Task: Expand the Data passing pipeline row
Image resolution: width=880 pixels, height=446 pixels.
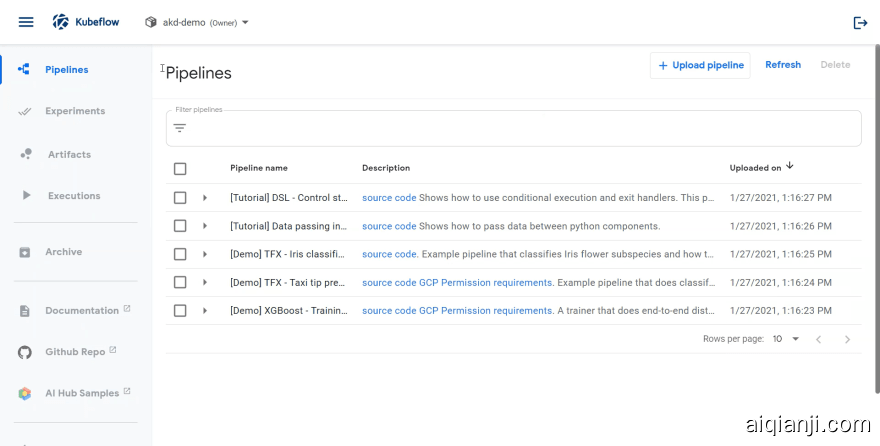Action: click(x=205, y=226)
